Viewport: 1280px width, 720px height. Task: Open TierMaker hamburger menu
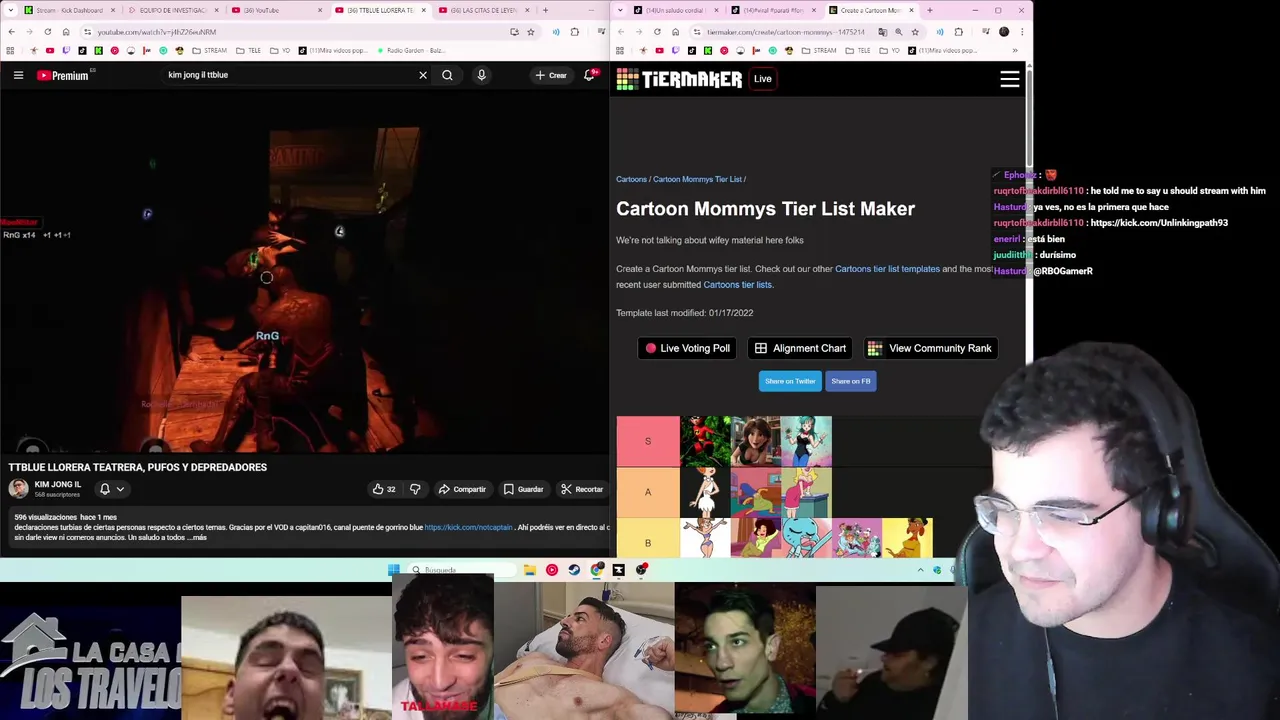[x=1010, y=79]
